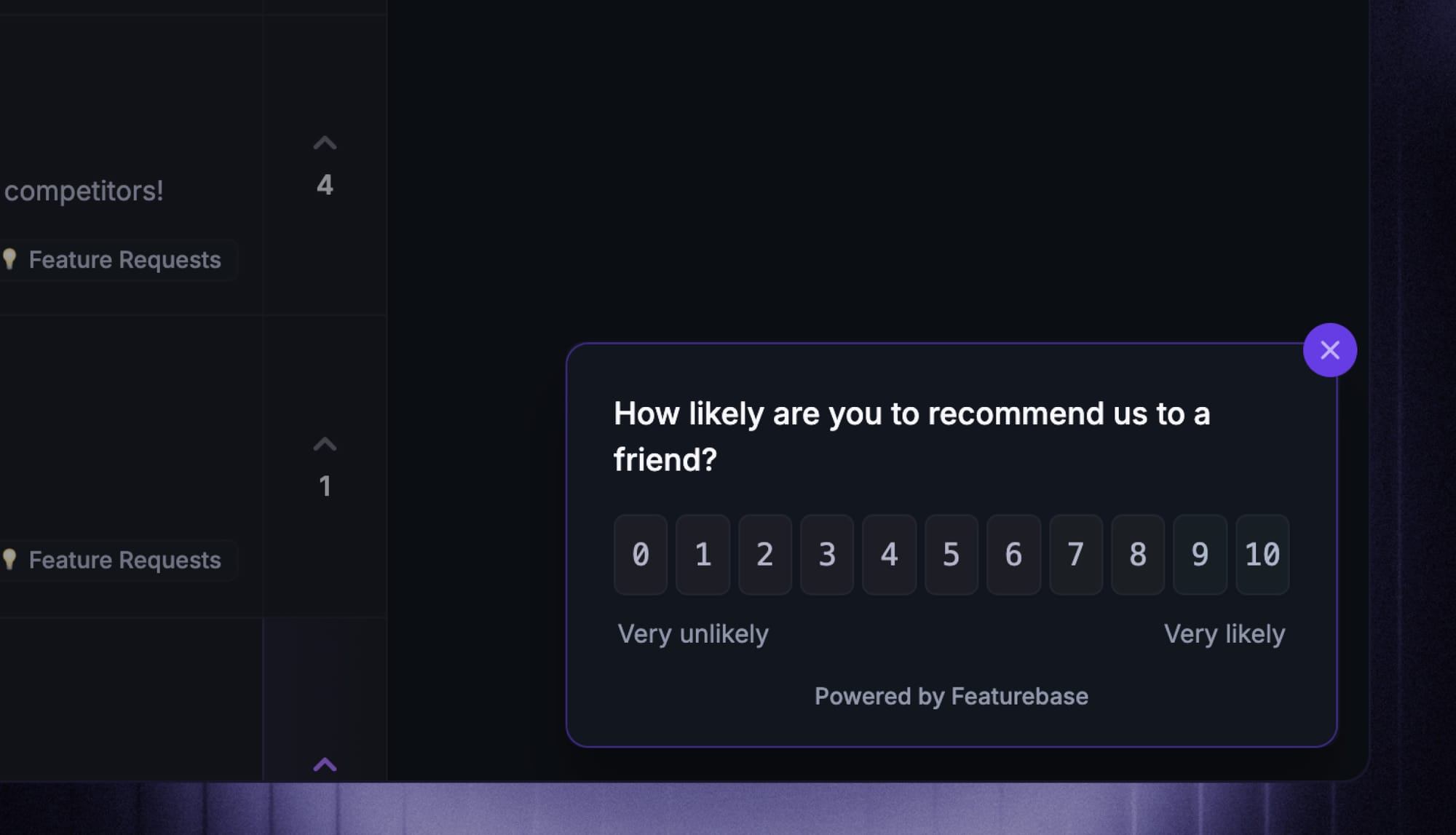The image size is (1456, 835).
Task: Click the post title ending with competitors!
Action: pyautogui.click(x=84, y=191)
